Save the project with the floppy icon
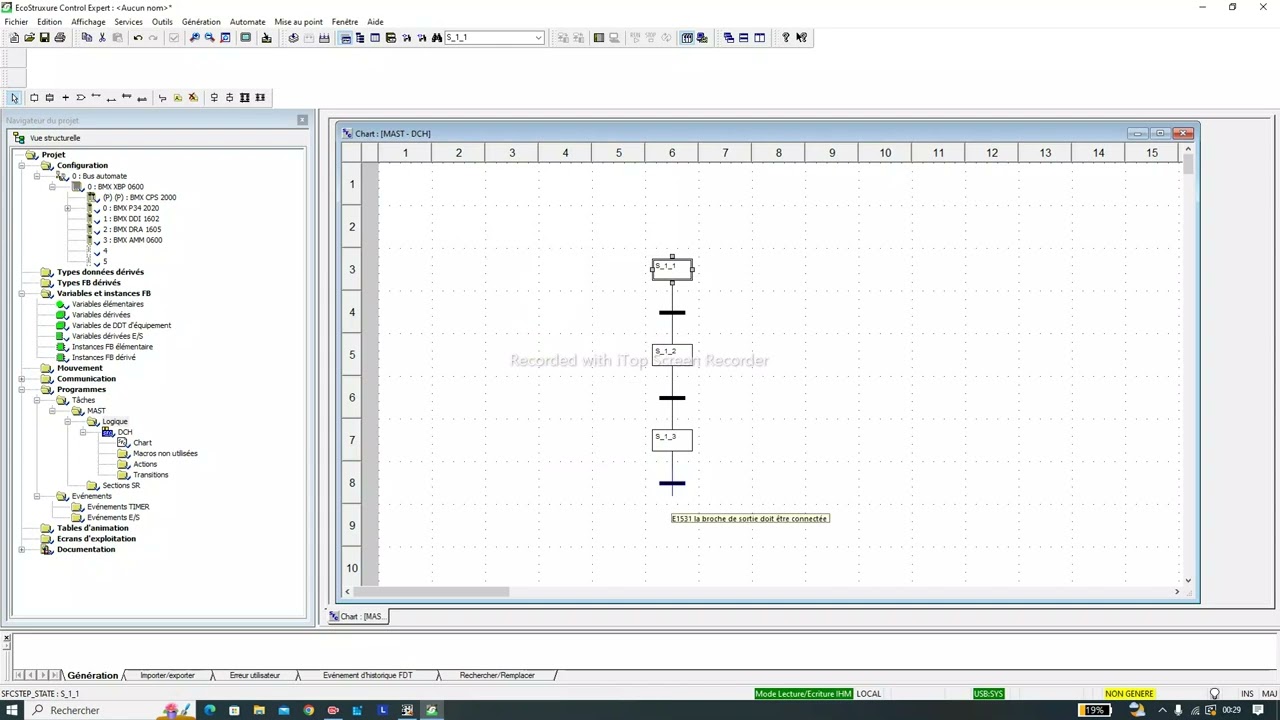Viewport: 1280px width, 720px height. (x=44, y=38)
